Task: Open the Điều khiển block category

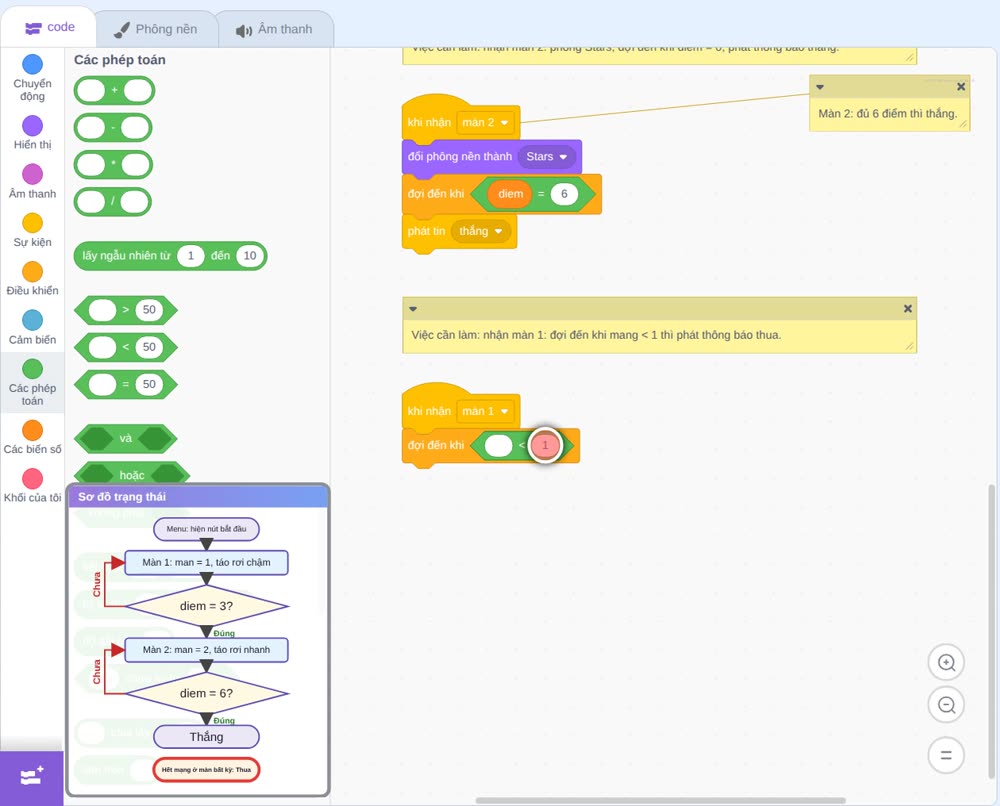Action: (32, 279)
